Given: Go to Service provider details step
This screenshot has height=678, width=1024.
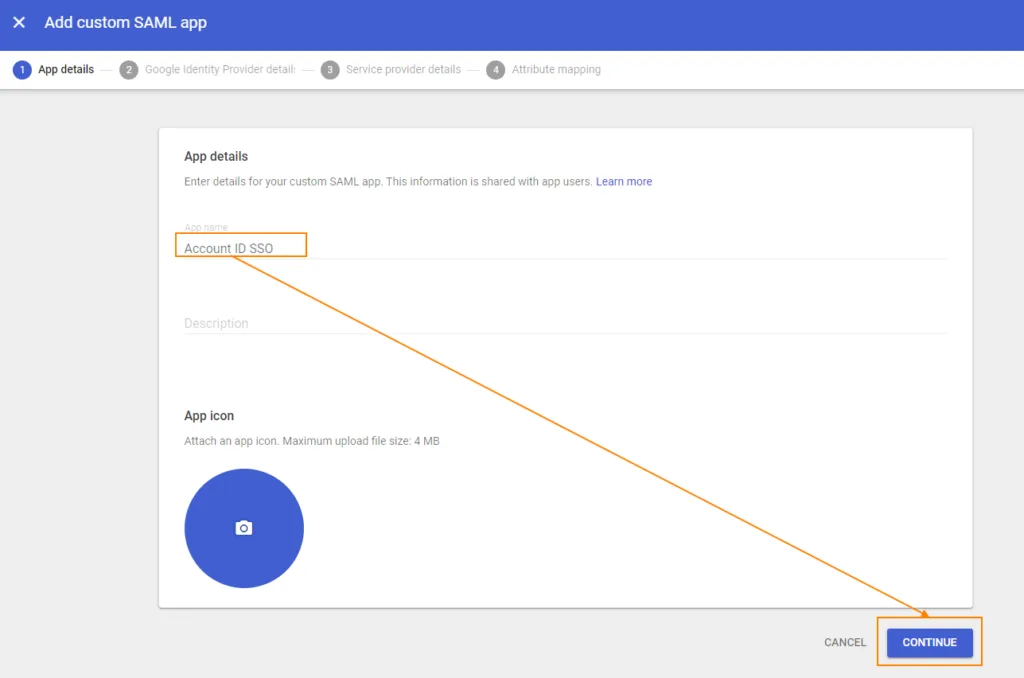Looking at the screenshot, I should point(404,69).
